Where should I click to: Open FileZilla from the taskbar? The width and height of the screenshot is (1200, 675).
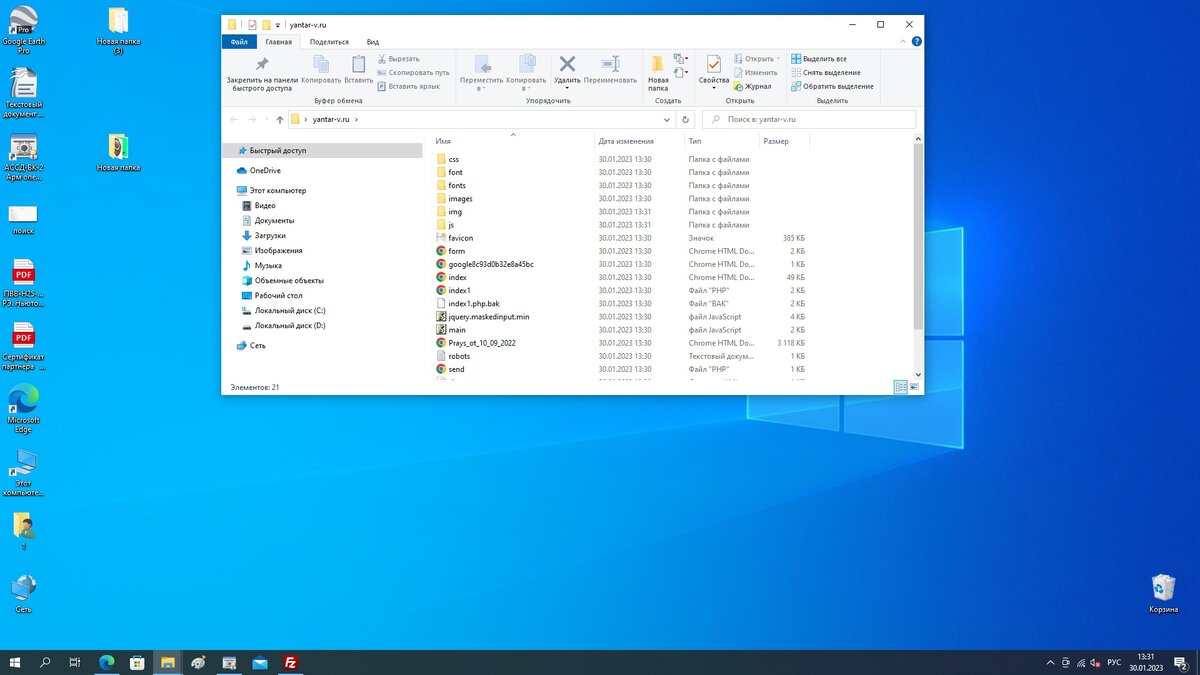click(291, 662)
